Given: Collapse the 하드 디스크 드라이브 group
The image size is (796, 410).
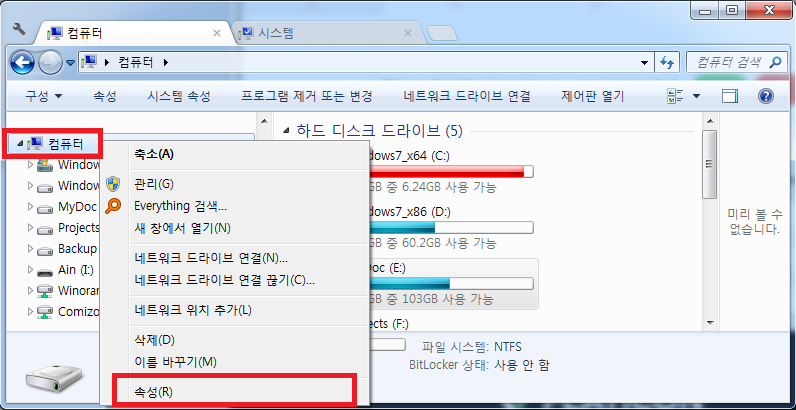Looking at the screenshot, I should pyautogui.click(x=286, y=131).
